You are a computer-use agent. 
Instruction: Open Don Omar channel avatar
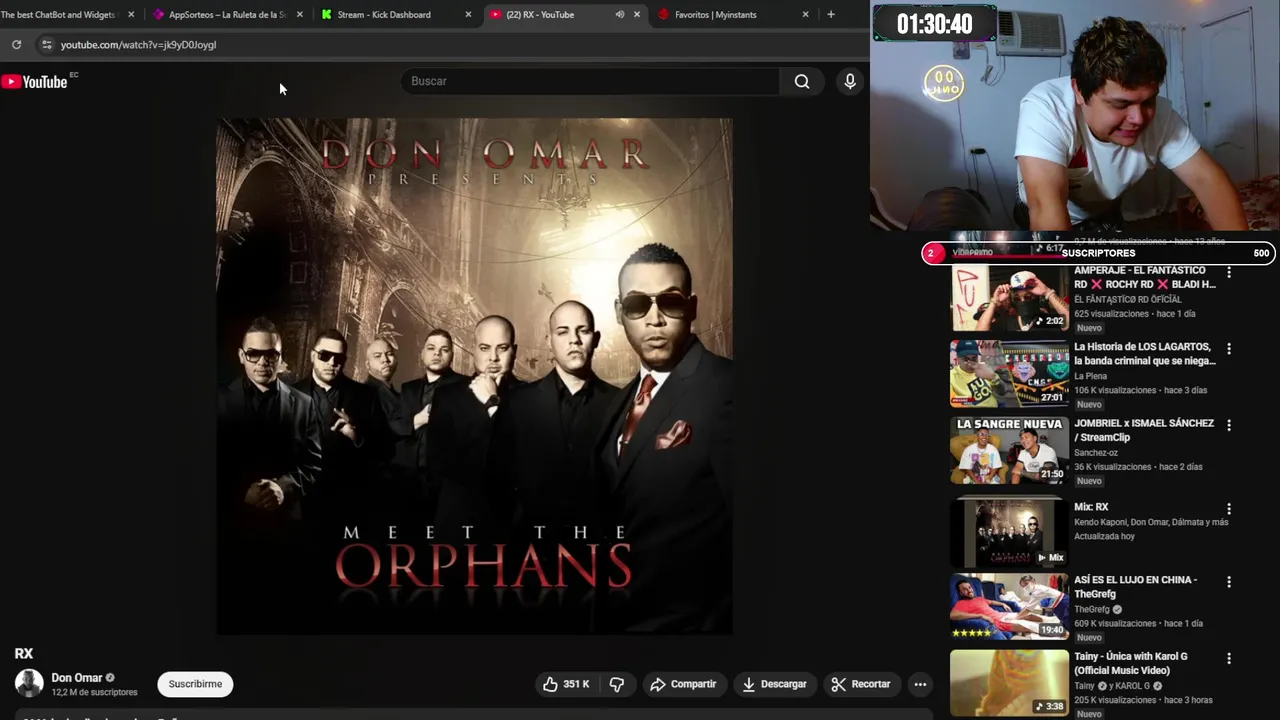(29, 684)
